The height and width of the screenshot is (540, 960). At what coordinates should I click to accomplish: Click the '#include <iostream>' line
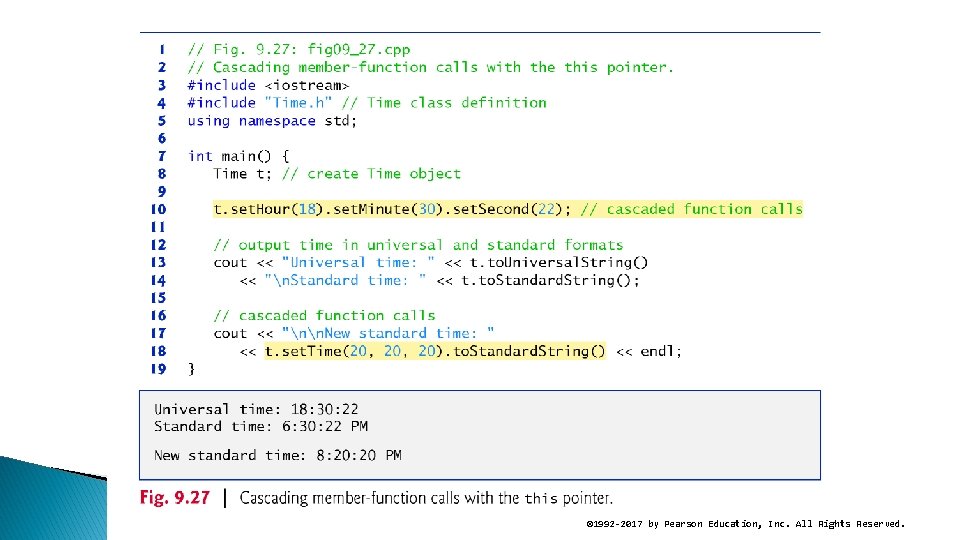click(x=268, y=85)
